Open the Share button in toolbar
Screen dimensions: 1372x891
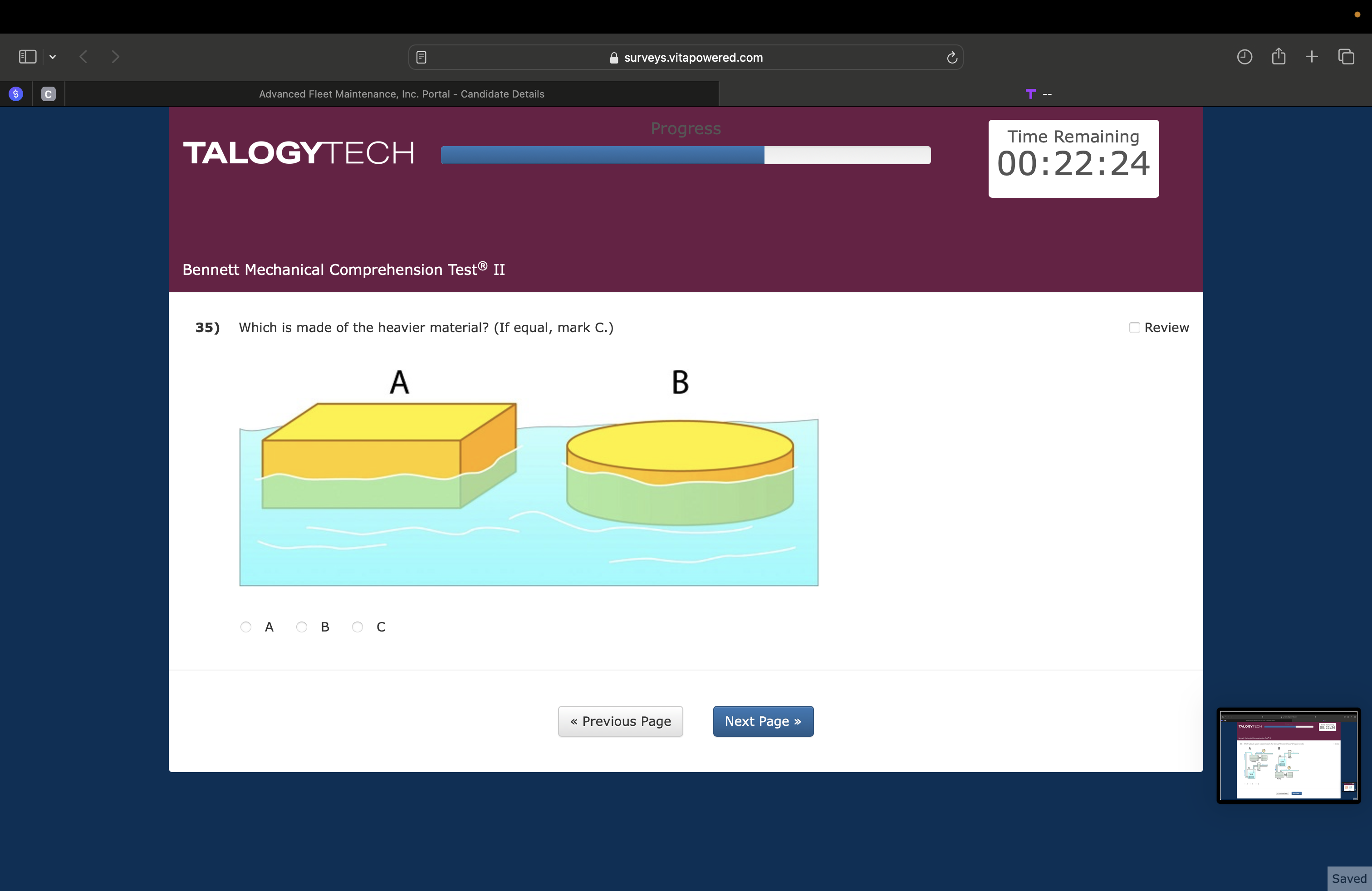[x=1278, y=56]
